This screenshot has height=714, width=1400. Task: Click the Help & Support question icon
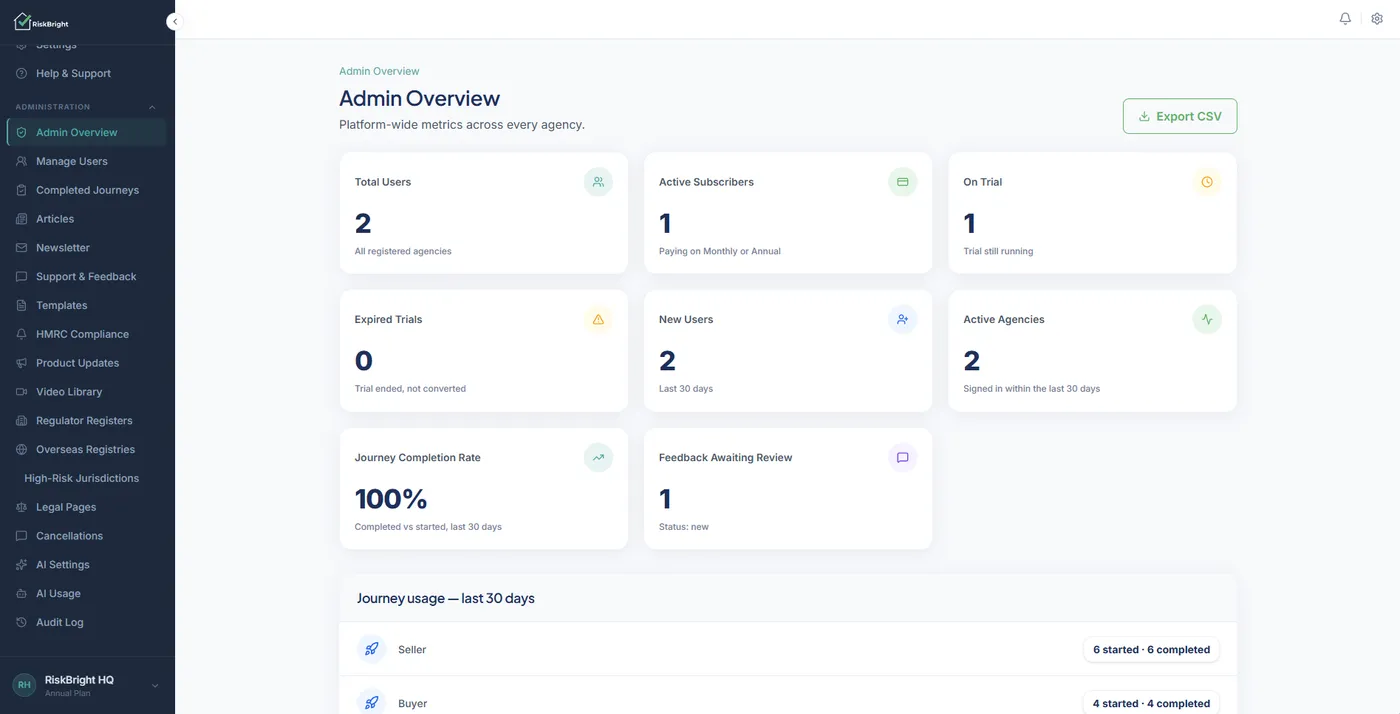pyautogui.click(x=22, y=74)
